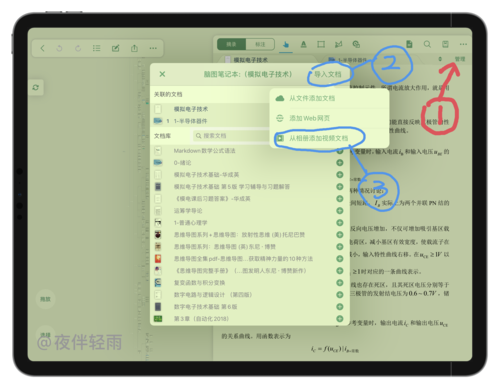The width and height of the screenshot is (500, 389).
Task: Choose 从文件添加文档 menu entry
Action: click(329, 98)
